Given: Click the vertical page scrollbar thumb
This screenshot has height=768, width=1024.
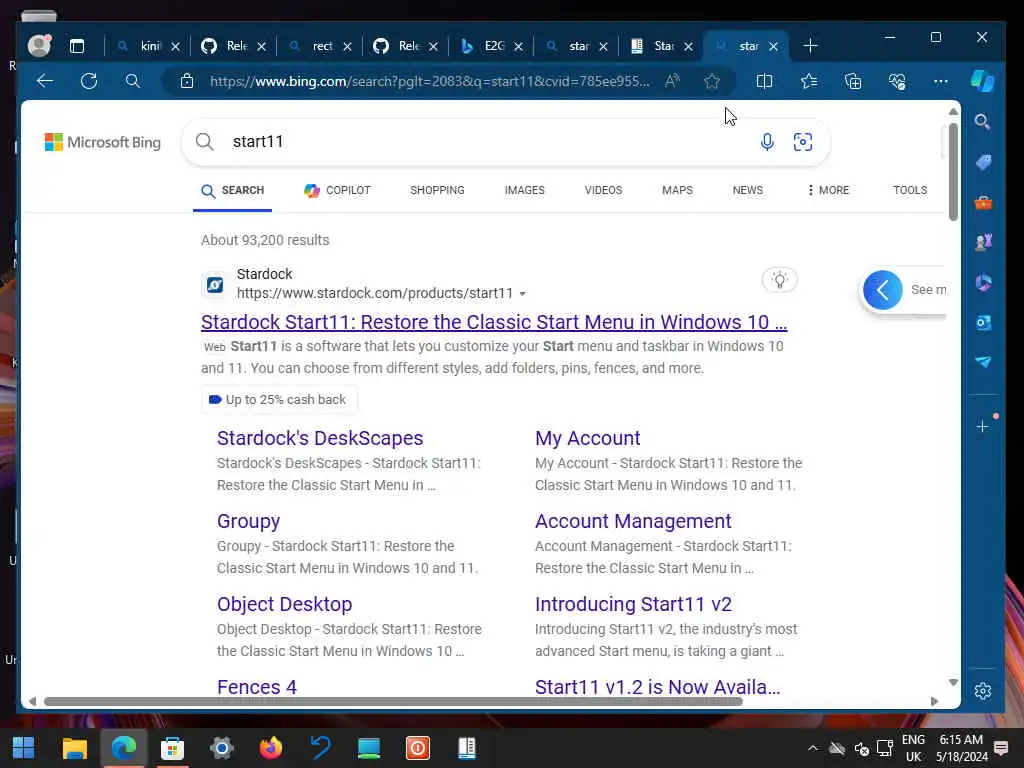Looking at the screenshot, I should click(x=953, y=171).
